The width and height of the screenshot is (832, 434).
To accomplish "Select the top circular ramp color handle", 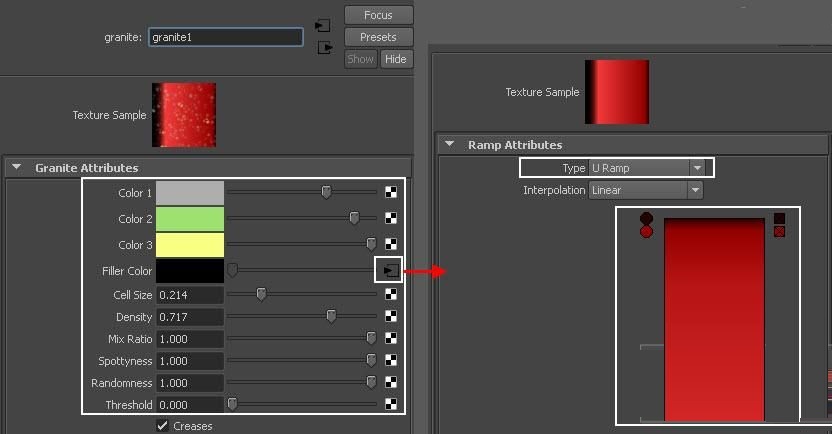I will (646, 218).
